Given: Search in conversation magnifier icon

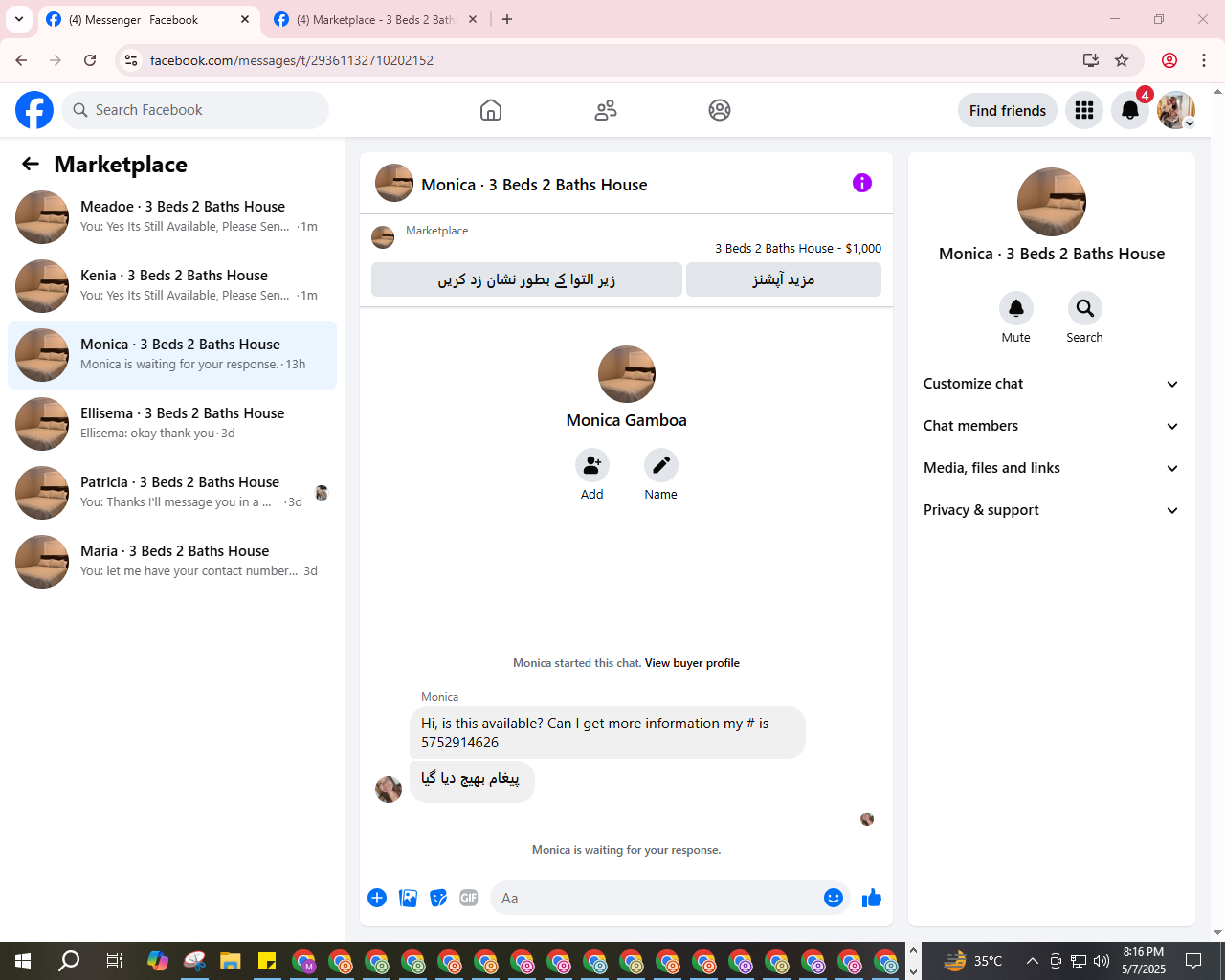Looking at the screenshot, I should coord(1085,308).
